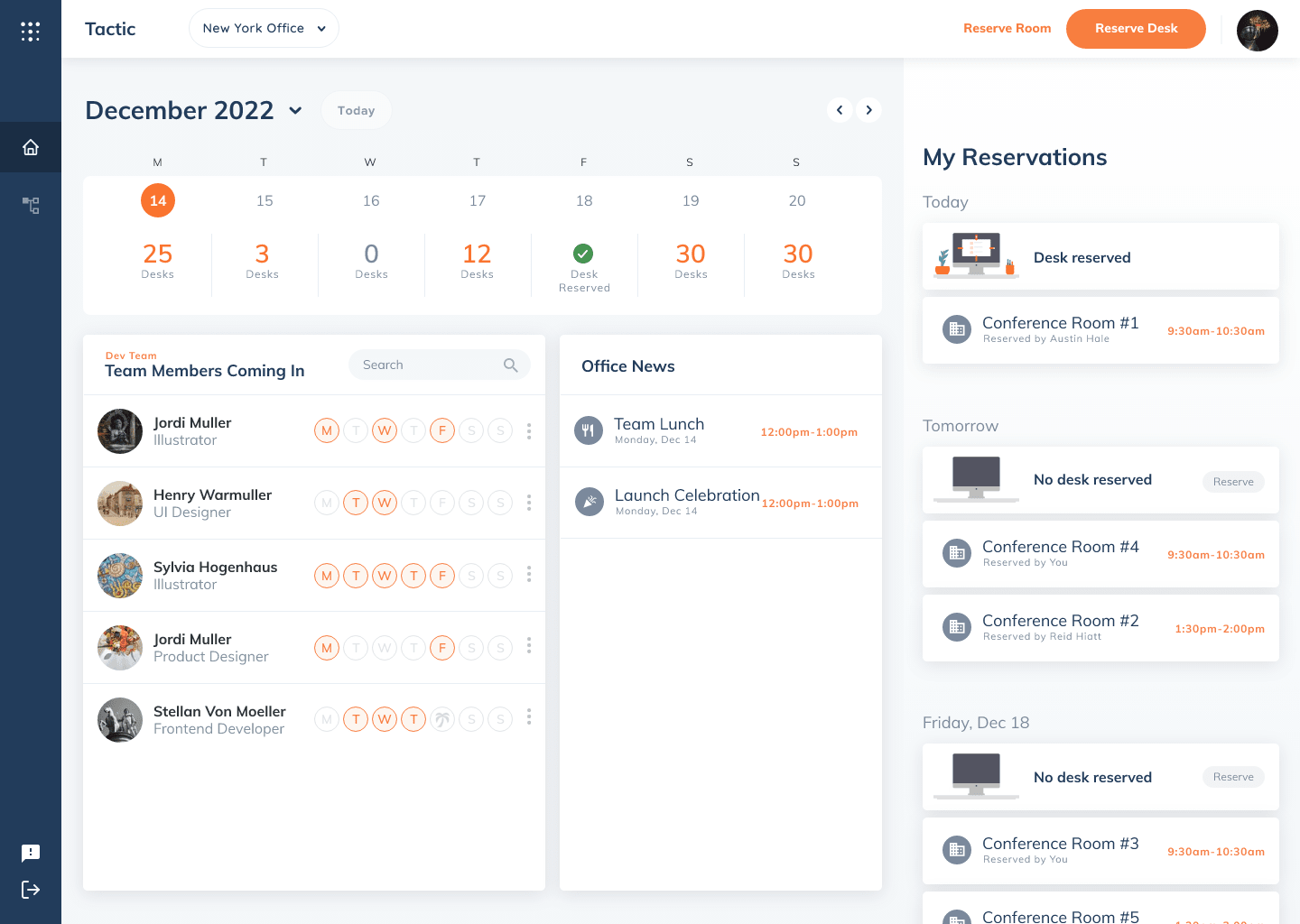1300x924 pixels.
Task: Toggle Tuesday attendance for Stellan Von Moeller
Action: point(356,719)
